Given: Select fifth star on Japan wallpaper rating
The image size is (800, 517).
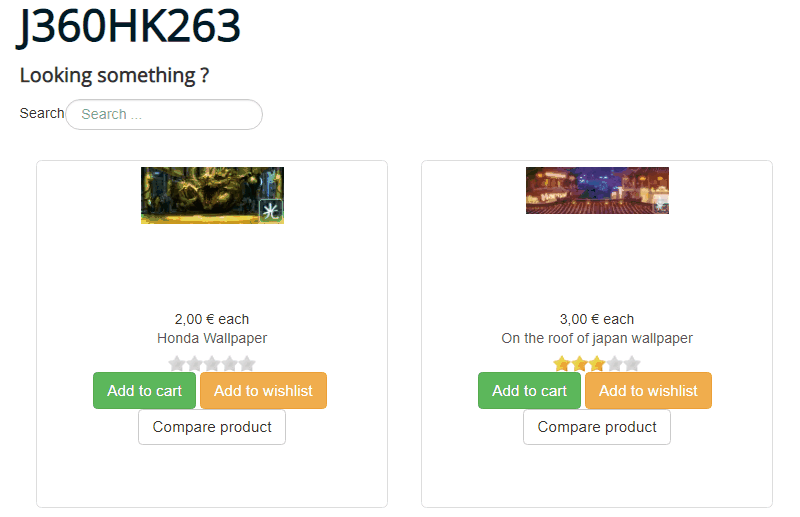Looking at the screenshot, I should point(632,363).
